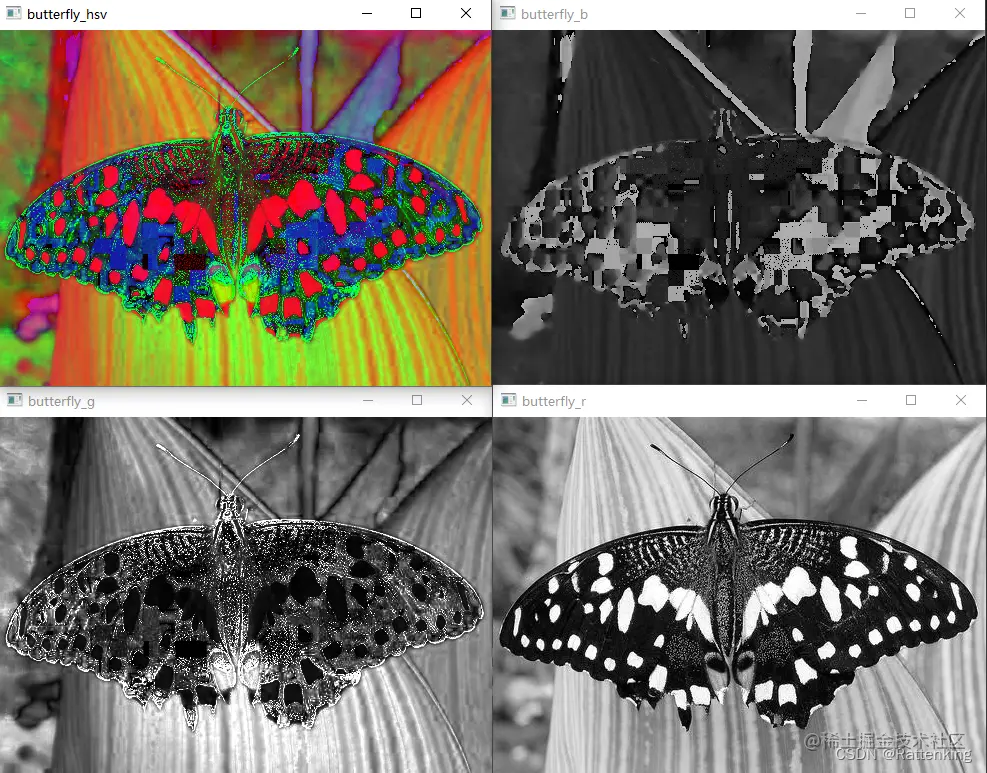Close the butterfly_g window
Screen dimensions: 987x773
467,400
